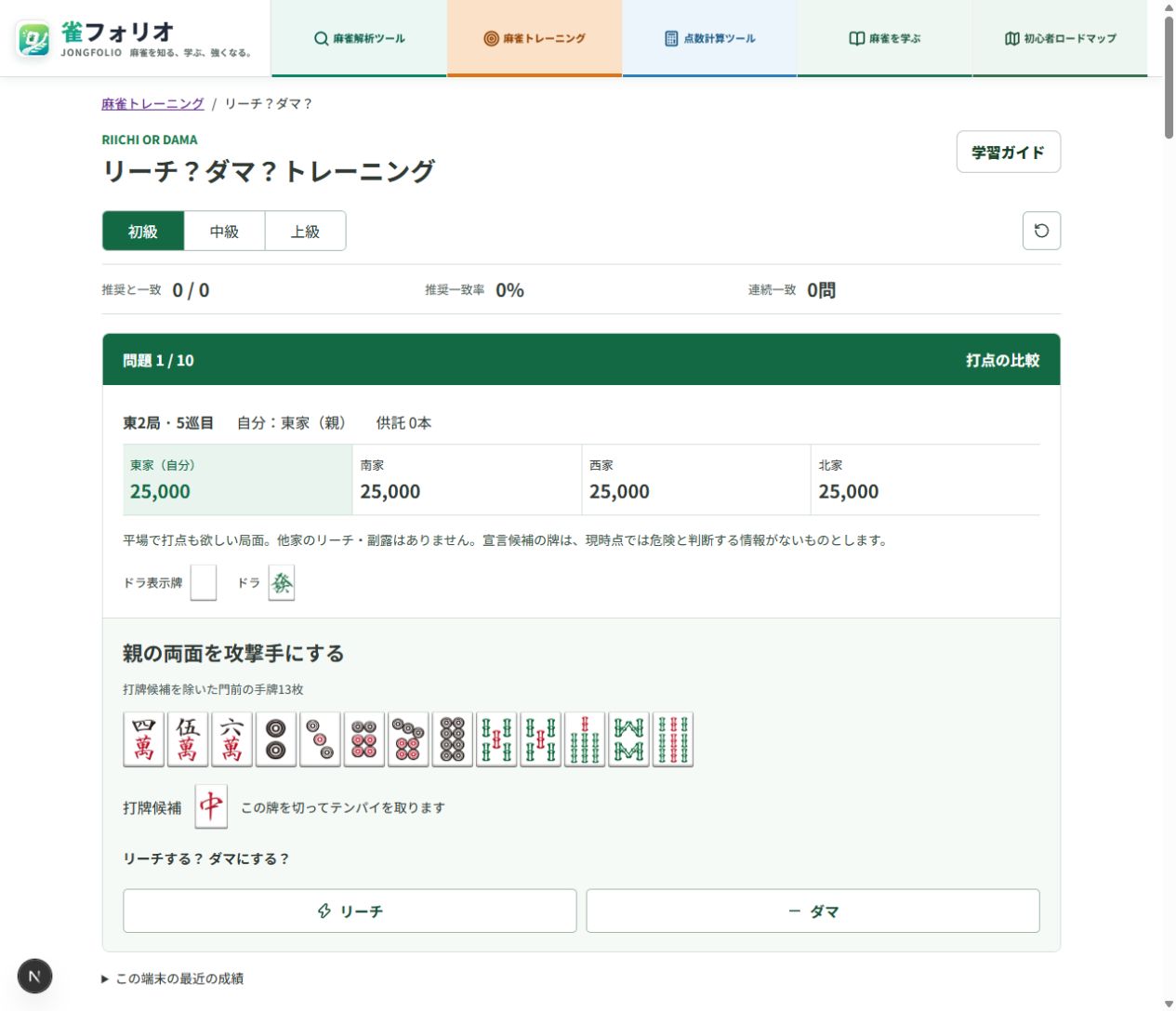Screen dimensions: 1176x1011
Task: Click the 南家 25,000 score cell
Action: click(467, 480)
